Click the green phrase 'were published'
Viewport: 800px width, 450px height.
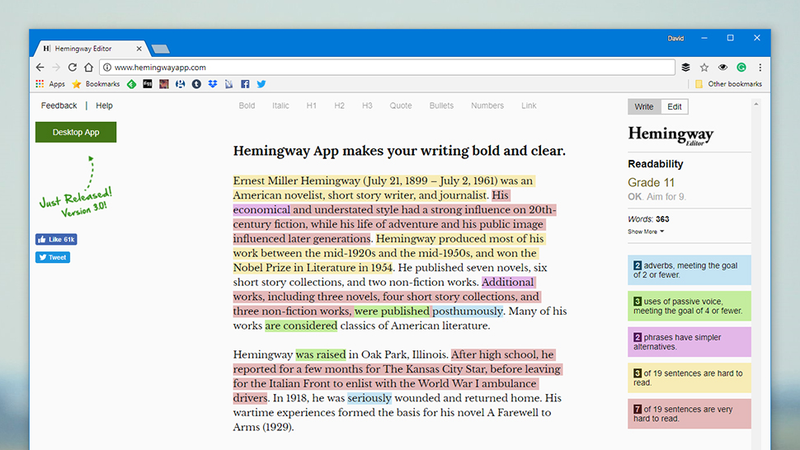pyautogui.click(x=392, y=311)
